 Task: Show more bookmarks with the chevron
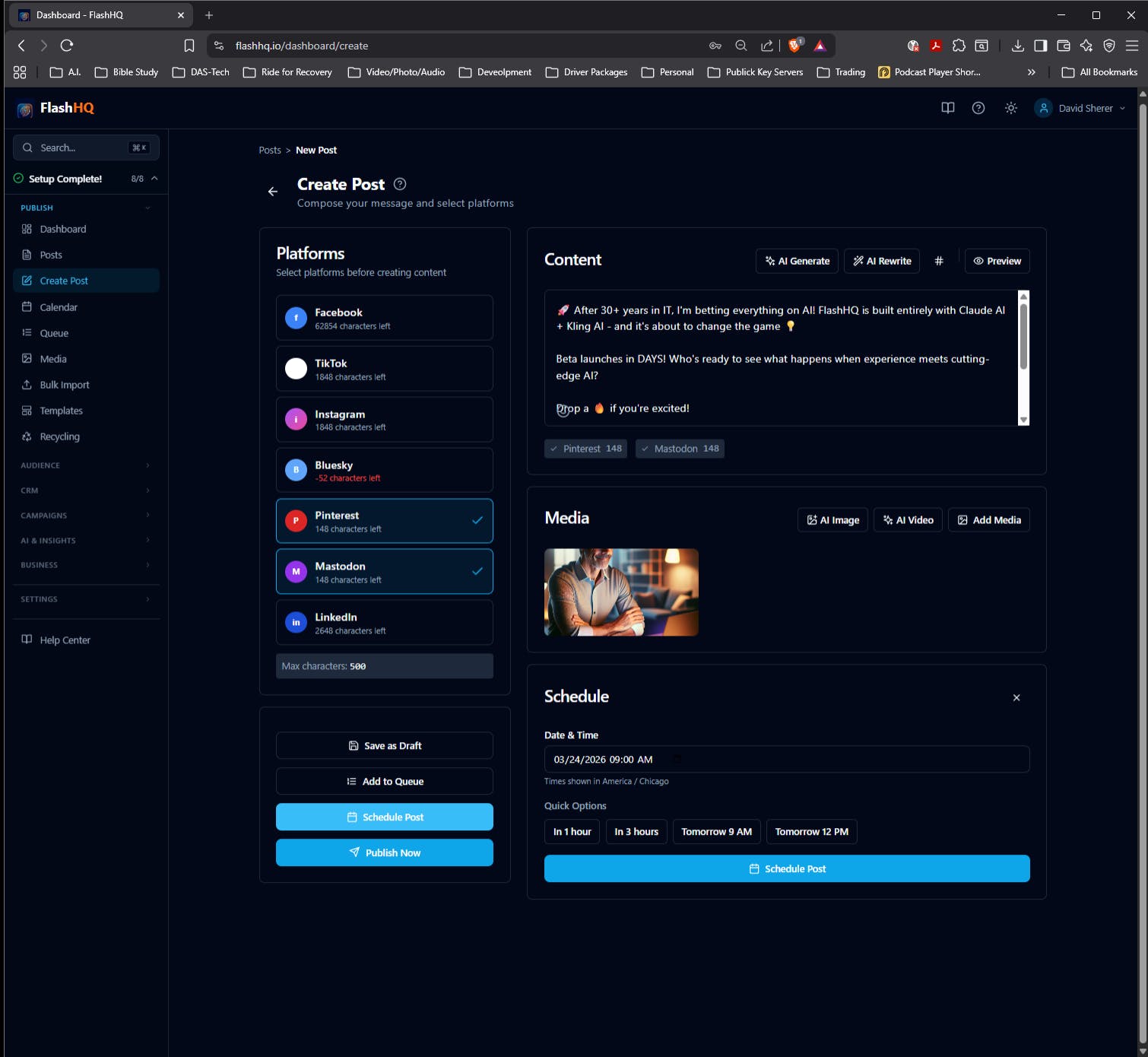tap(1031, 72)
